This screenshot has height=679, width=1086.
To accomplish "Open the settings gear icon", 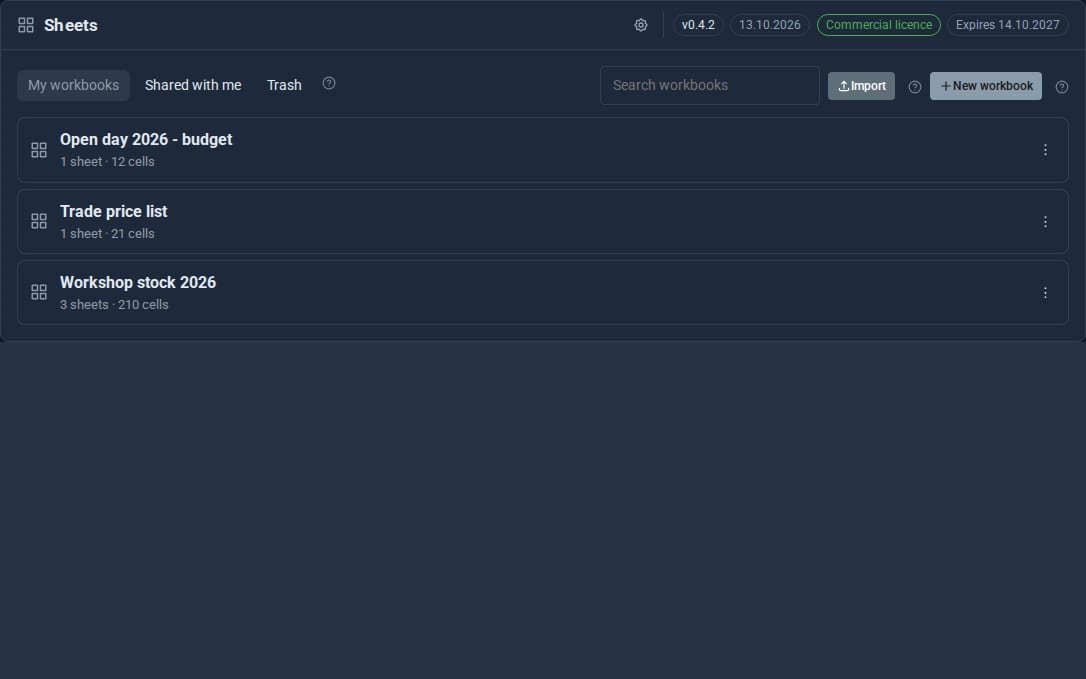I will 641,25.
